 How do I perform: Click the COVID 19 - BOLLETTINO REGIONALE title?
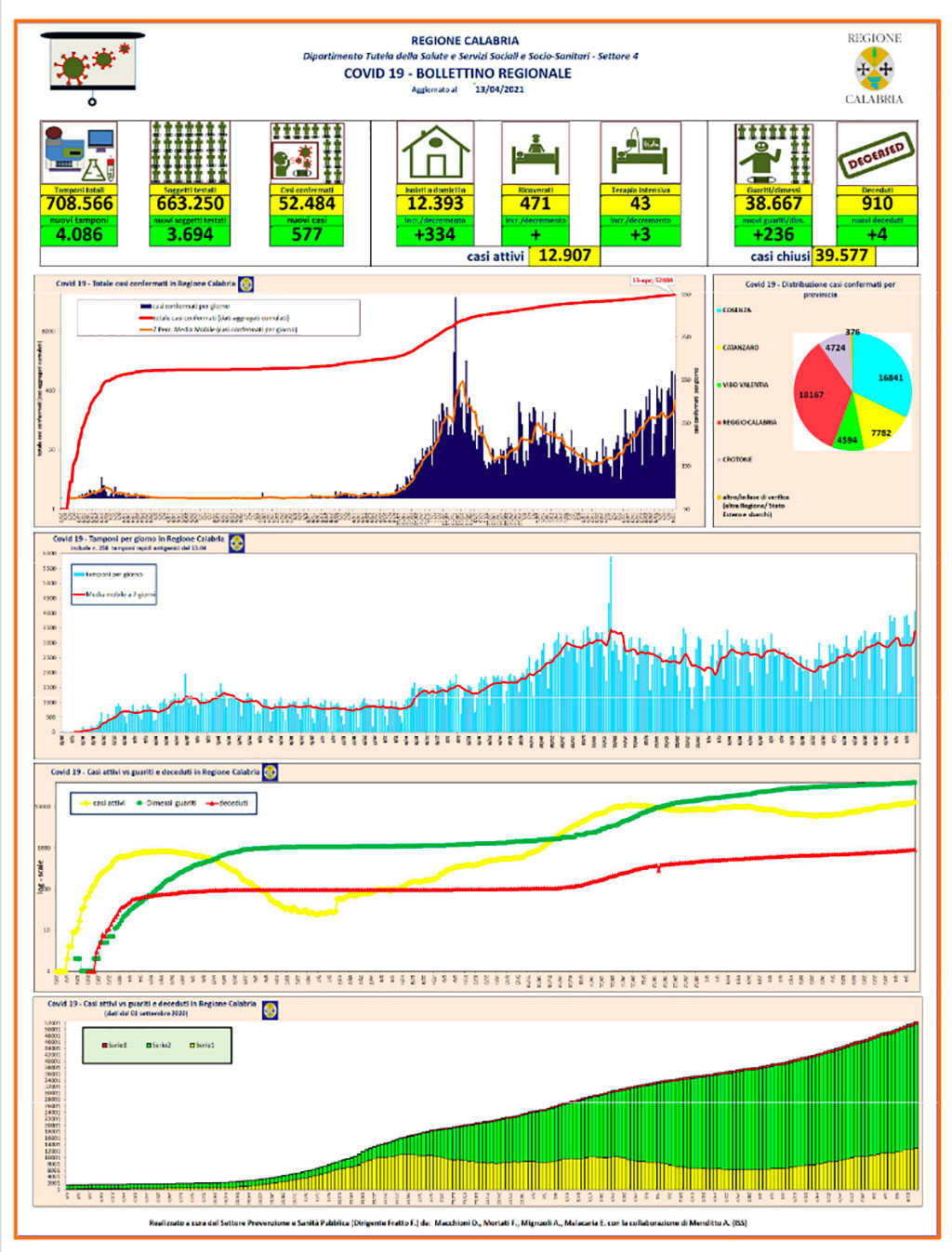(x=457, y=73)
